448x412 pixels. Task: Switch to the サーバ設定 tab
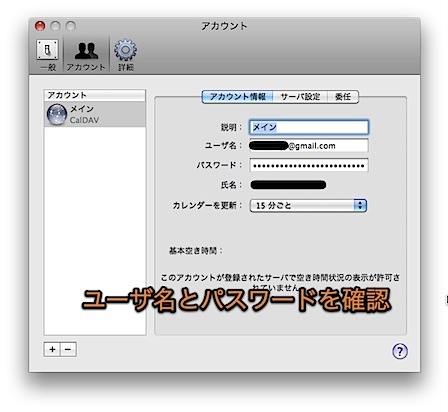click(x=300, y=97)
